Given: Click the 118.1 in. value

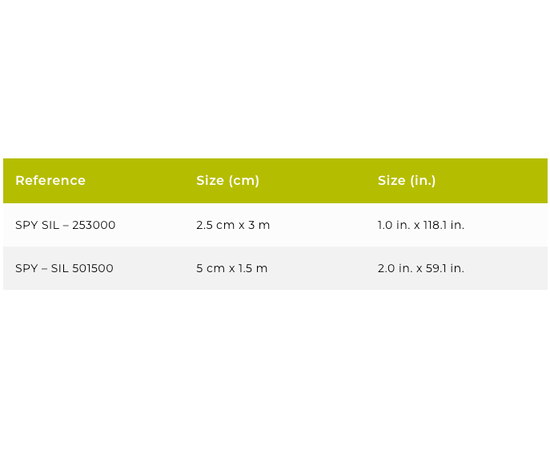Looking at the screenshot, I should 444,225.
